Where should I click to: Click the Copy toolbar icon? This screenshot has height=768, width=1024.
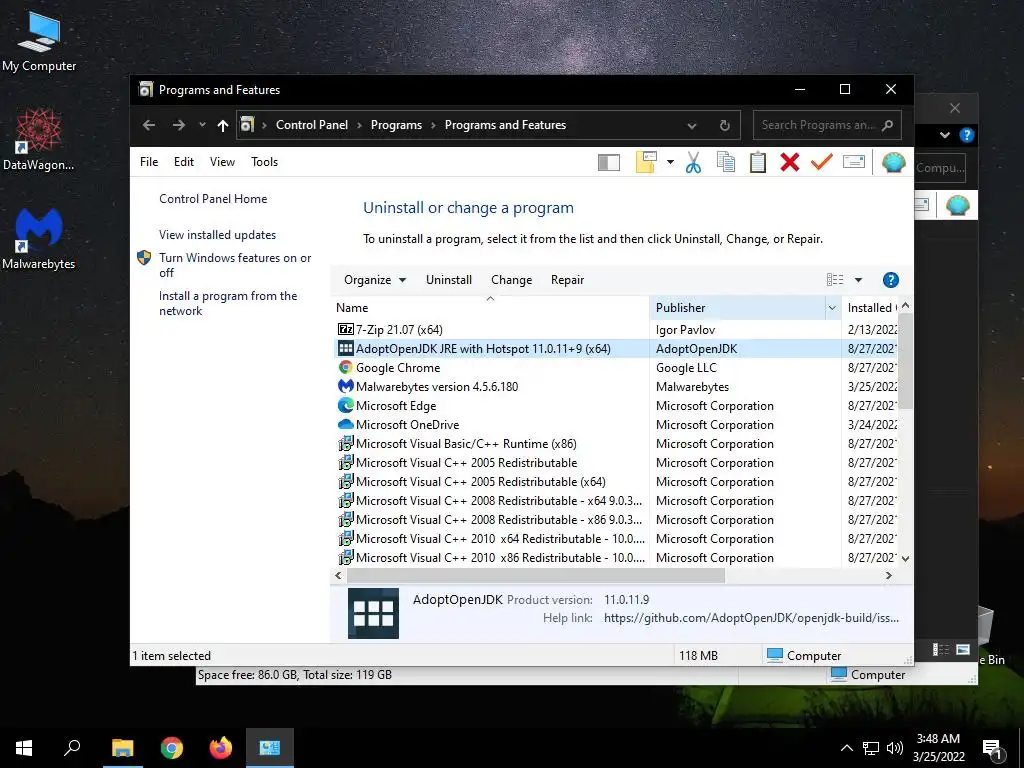(726, 162)
